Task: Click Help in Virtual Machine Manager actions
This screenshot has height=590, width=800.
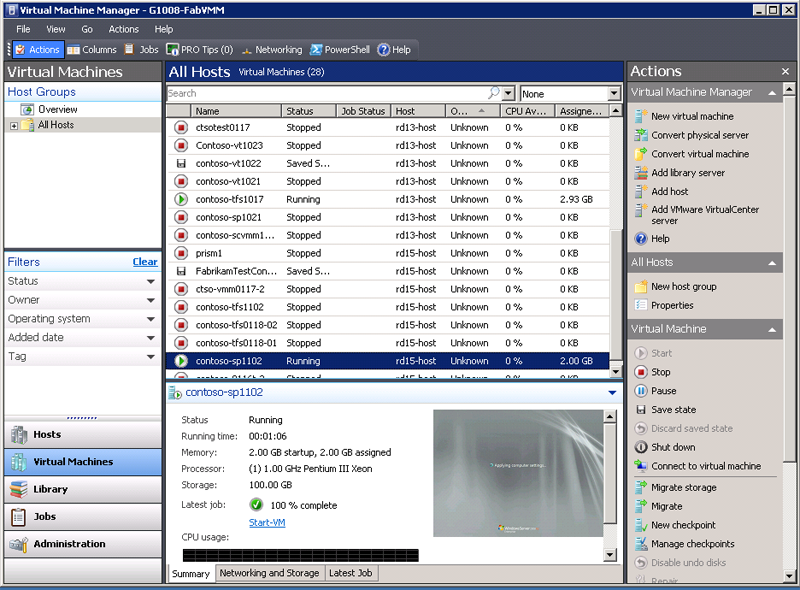Action: (652, 238)
